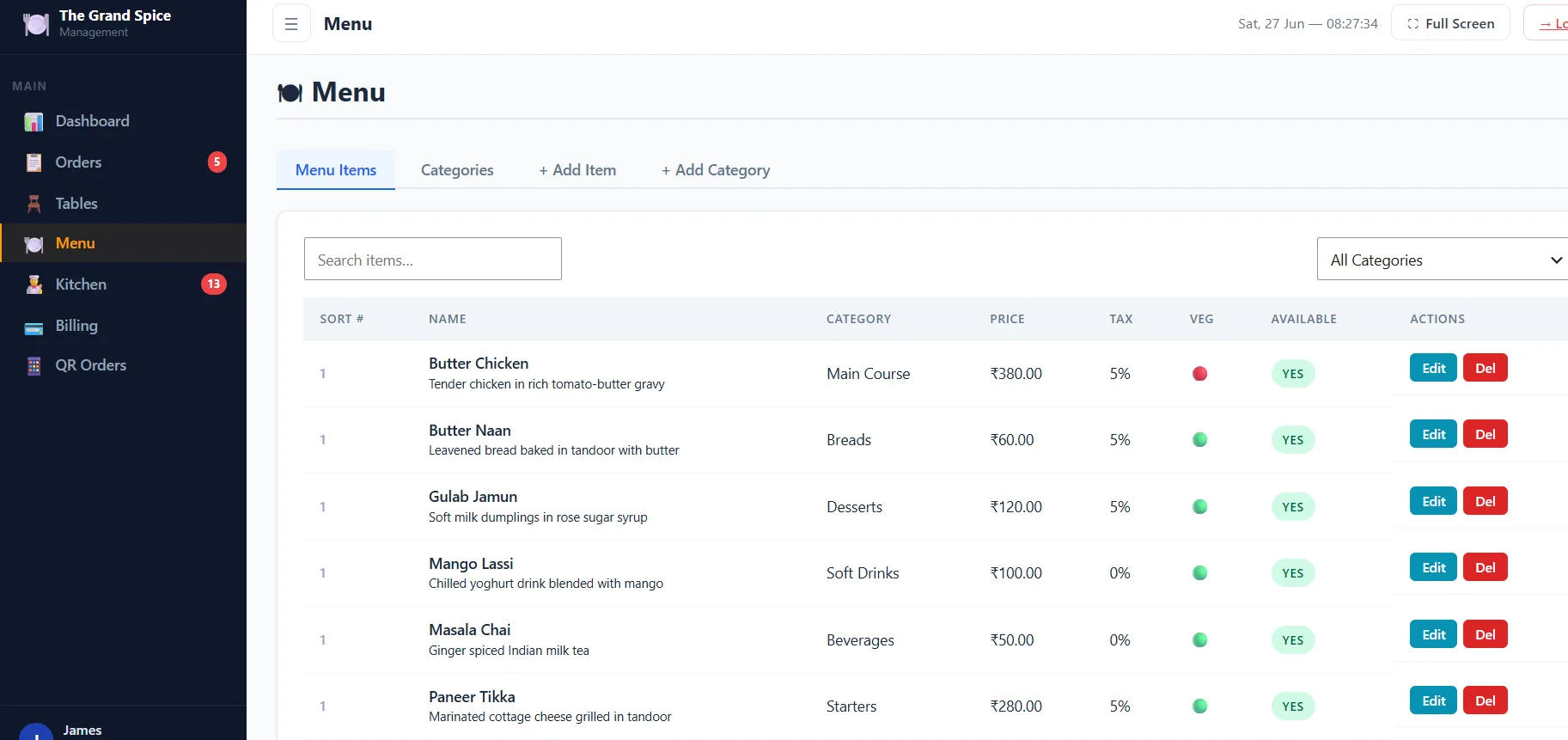
Task: Delete the Paneer Tikka item
Action: click(1486, 700)
